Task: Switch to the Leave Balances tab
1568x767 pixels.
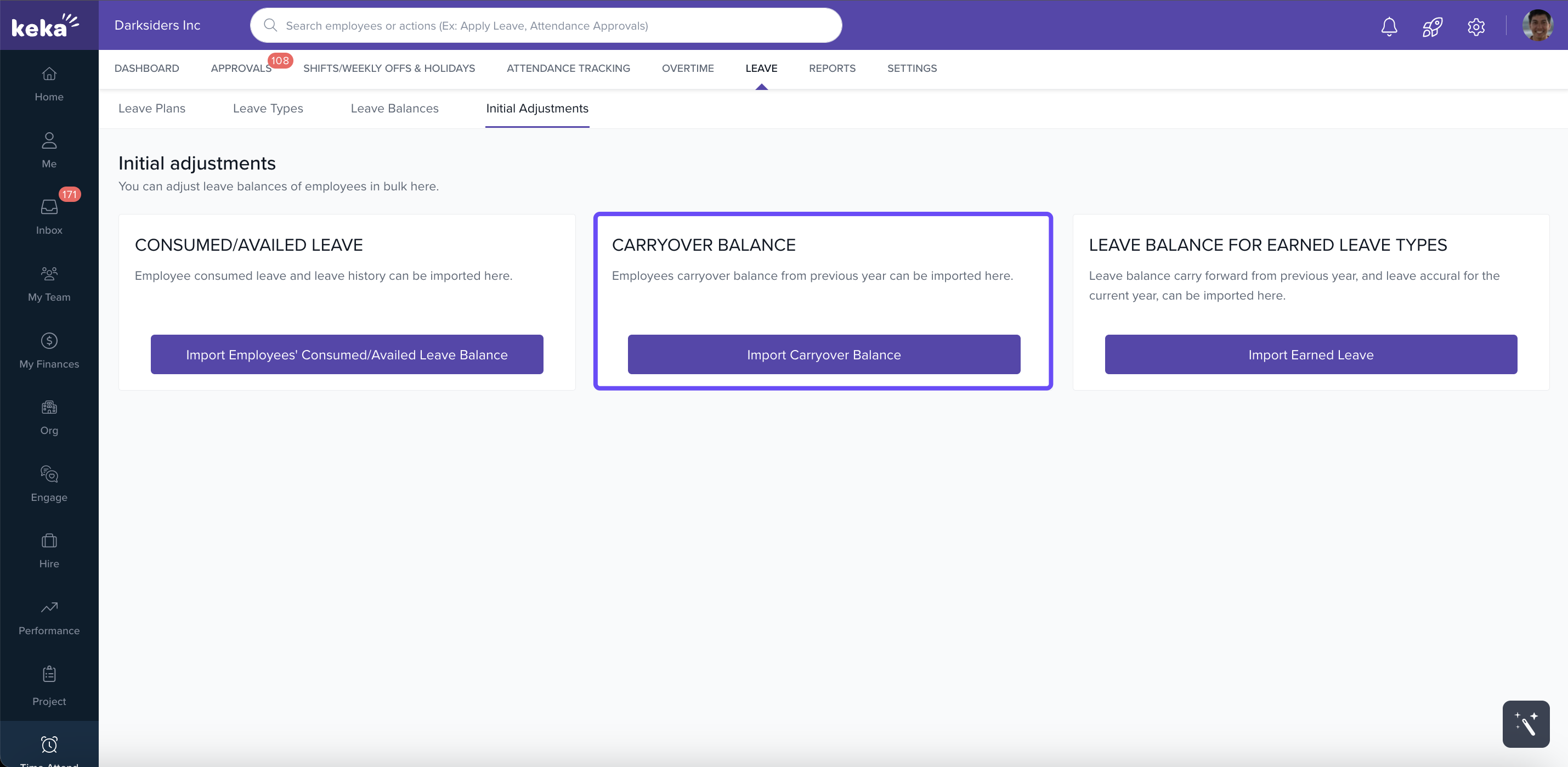Action: pyautogui.click(x=394, y=108)
